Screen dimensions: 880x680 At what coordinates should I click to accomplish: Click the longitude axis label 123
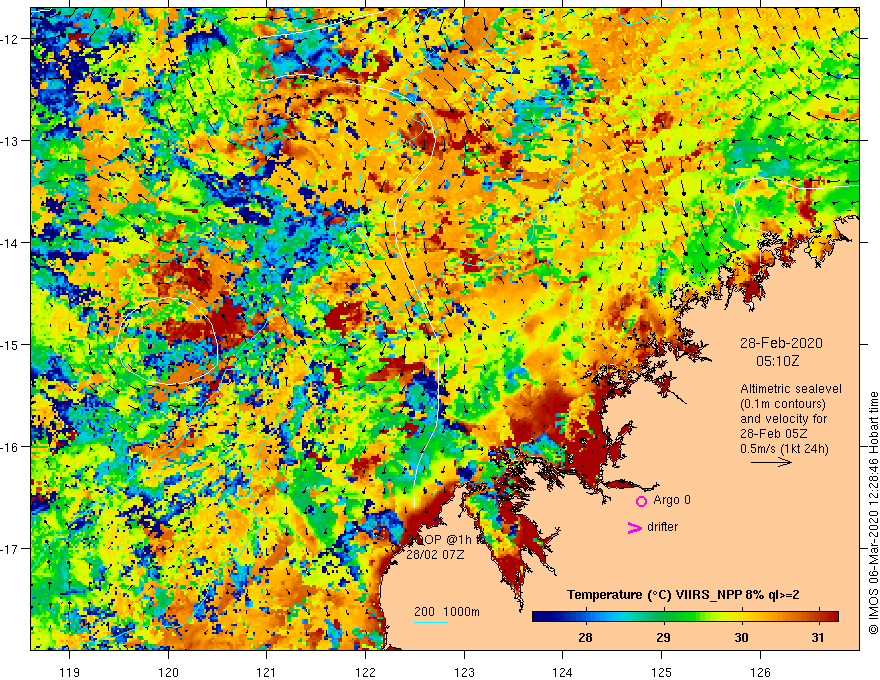[464, 672]
